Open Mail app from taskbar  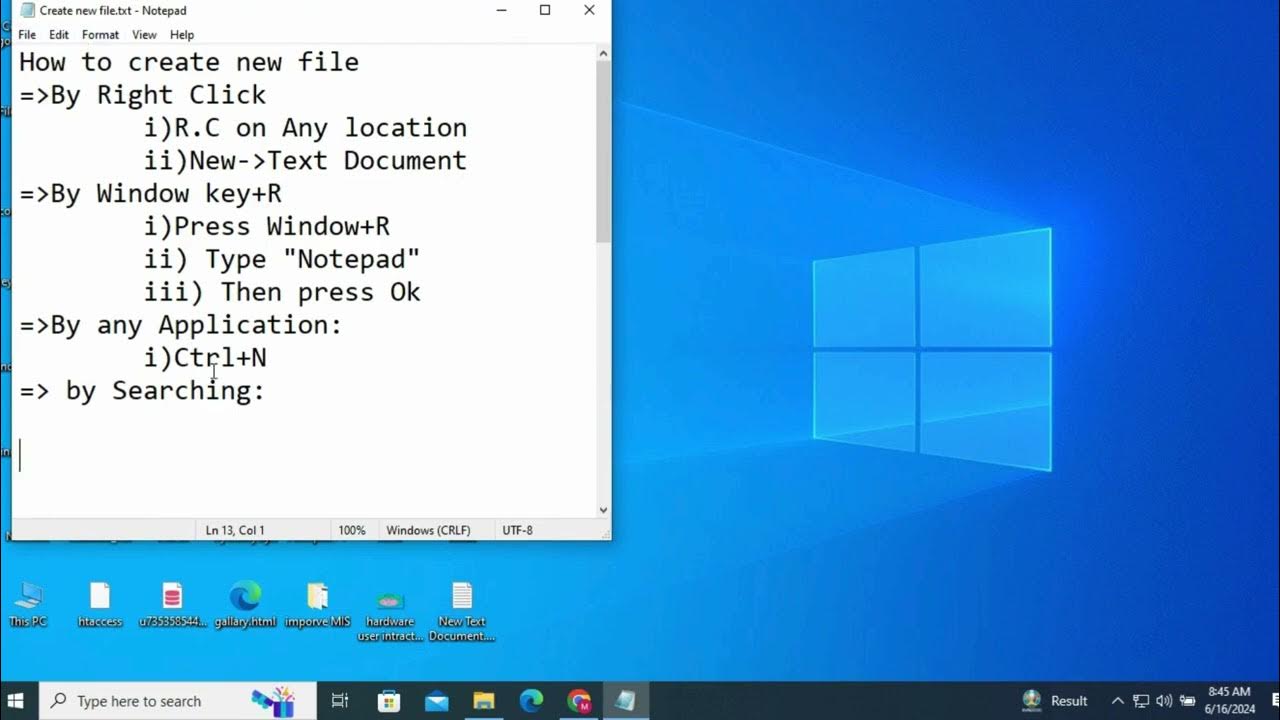437,701
